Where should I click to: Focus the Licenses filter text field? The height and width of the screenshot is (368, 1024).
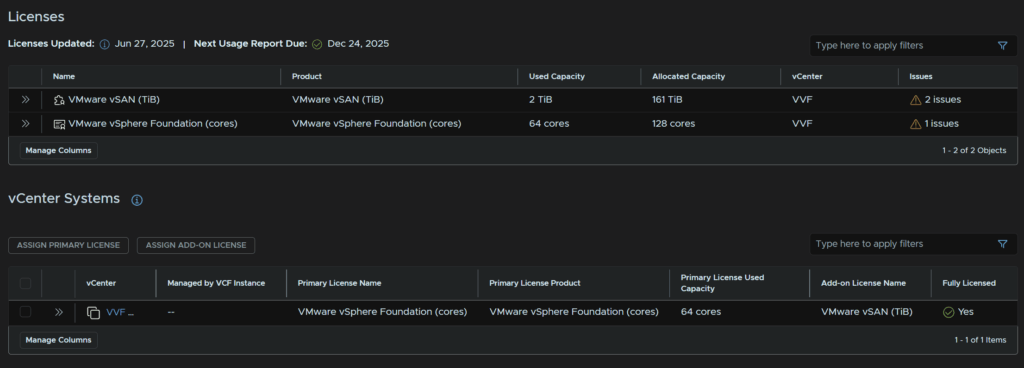(x=904, y=46)
